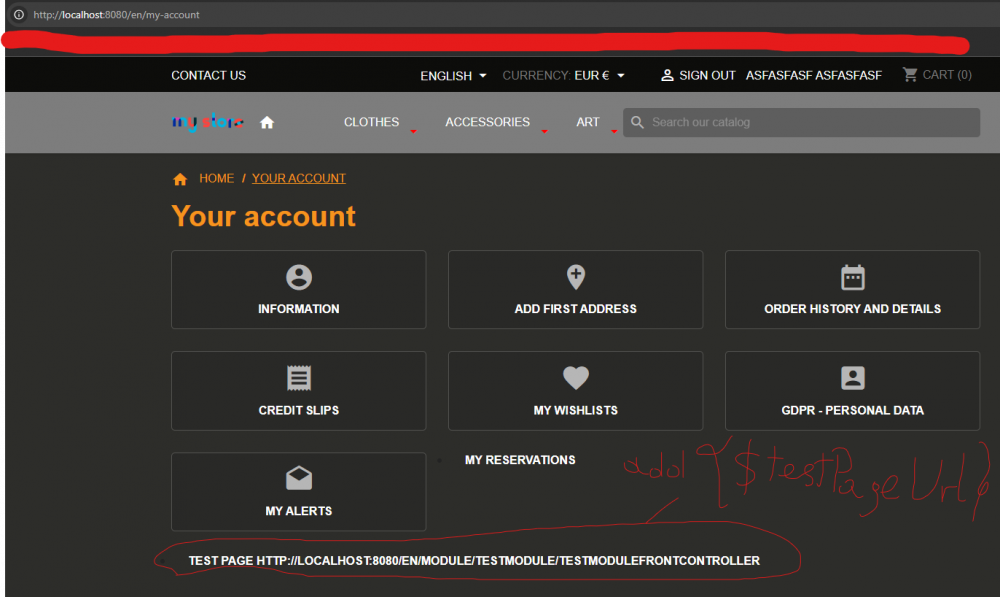The width and height of the screenshot is (1000, 597).
Task: Click the map pin icon to add first address
Action: [x=575, y=277]
